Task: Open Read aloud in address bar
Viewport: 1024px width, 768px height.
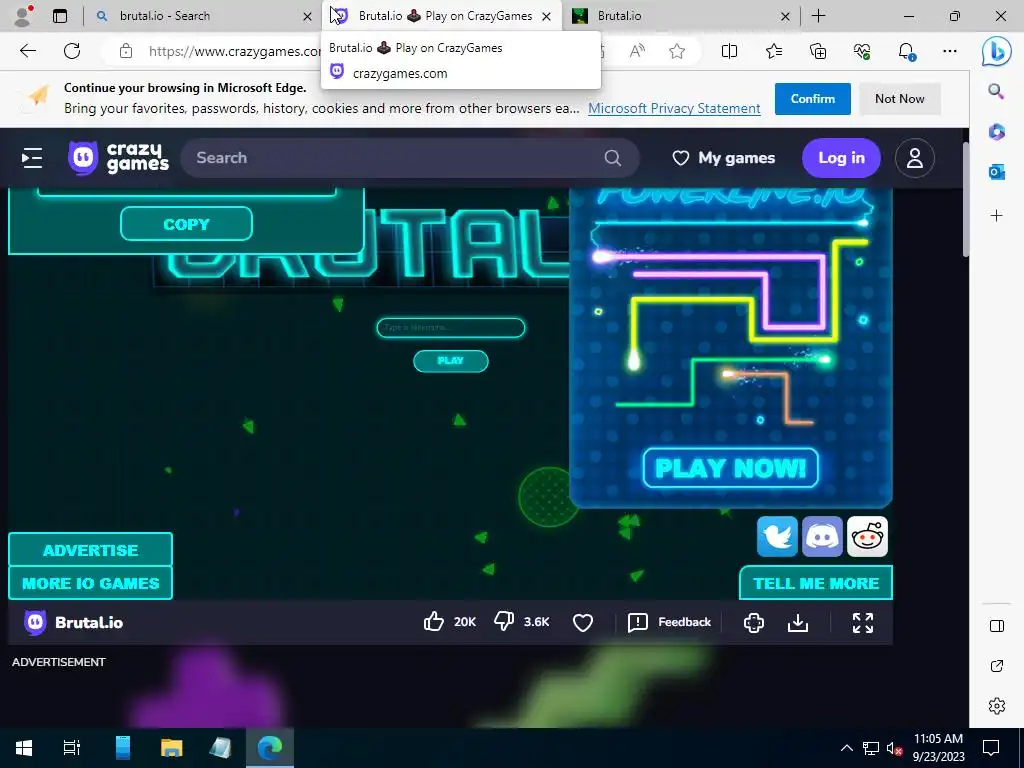Action: click(637, 51)
